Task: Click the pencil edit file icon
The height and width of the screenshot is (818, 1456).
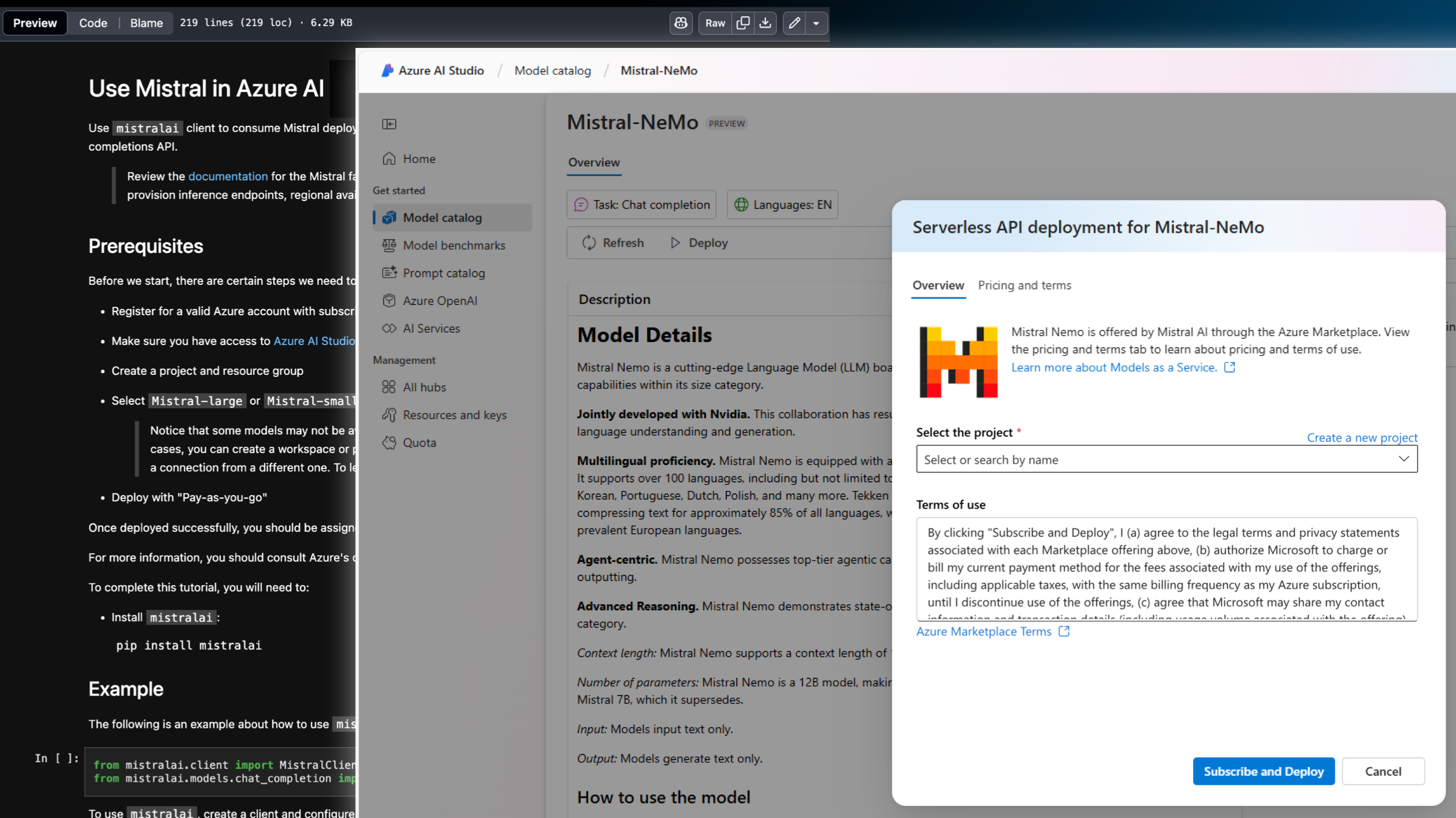Action: [x=794, y=23]
